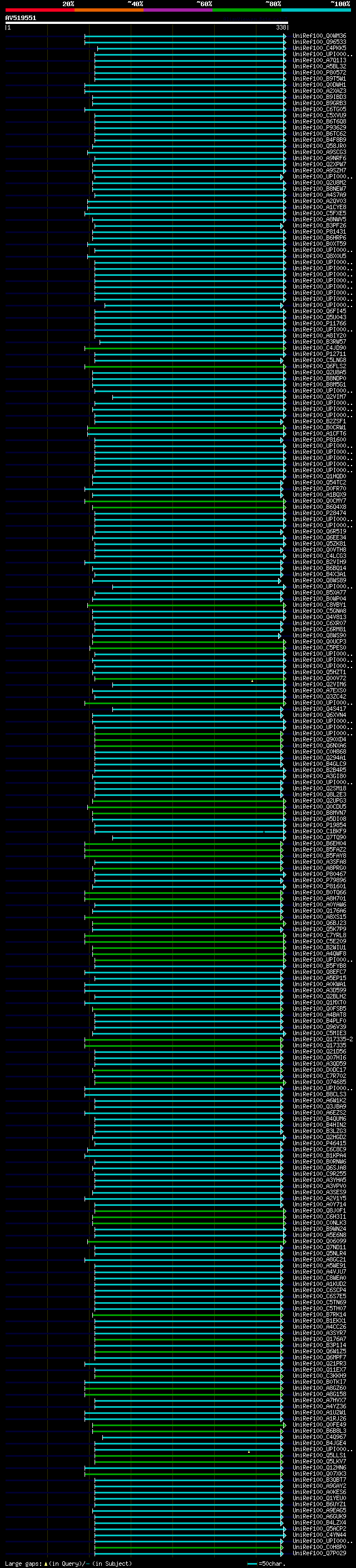Click the orange segment of the identity scale

109,10
